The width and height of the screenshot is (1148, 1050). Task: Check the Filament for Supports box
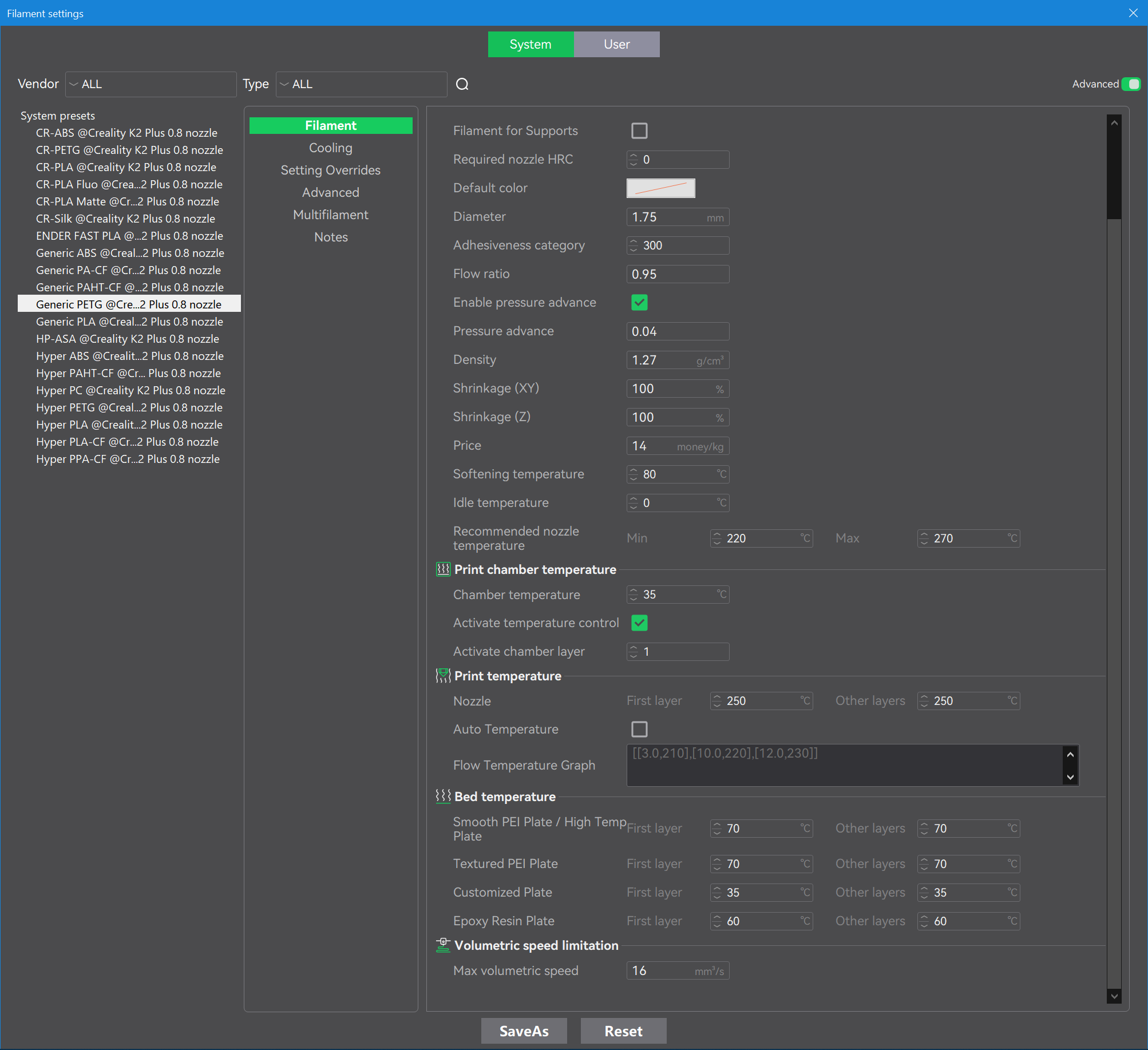639,130
